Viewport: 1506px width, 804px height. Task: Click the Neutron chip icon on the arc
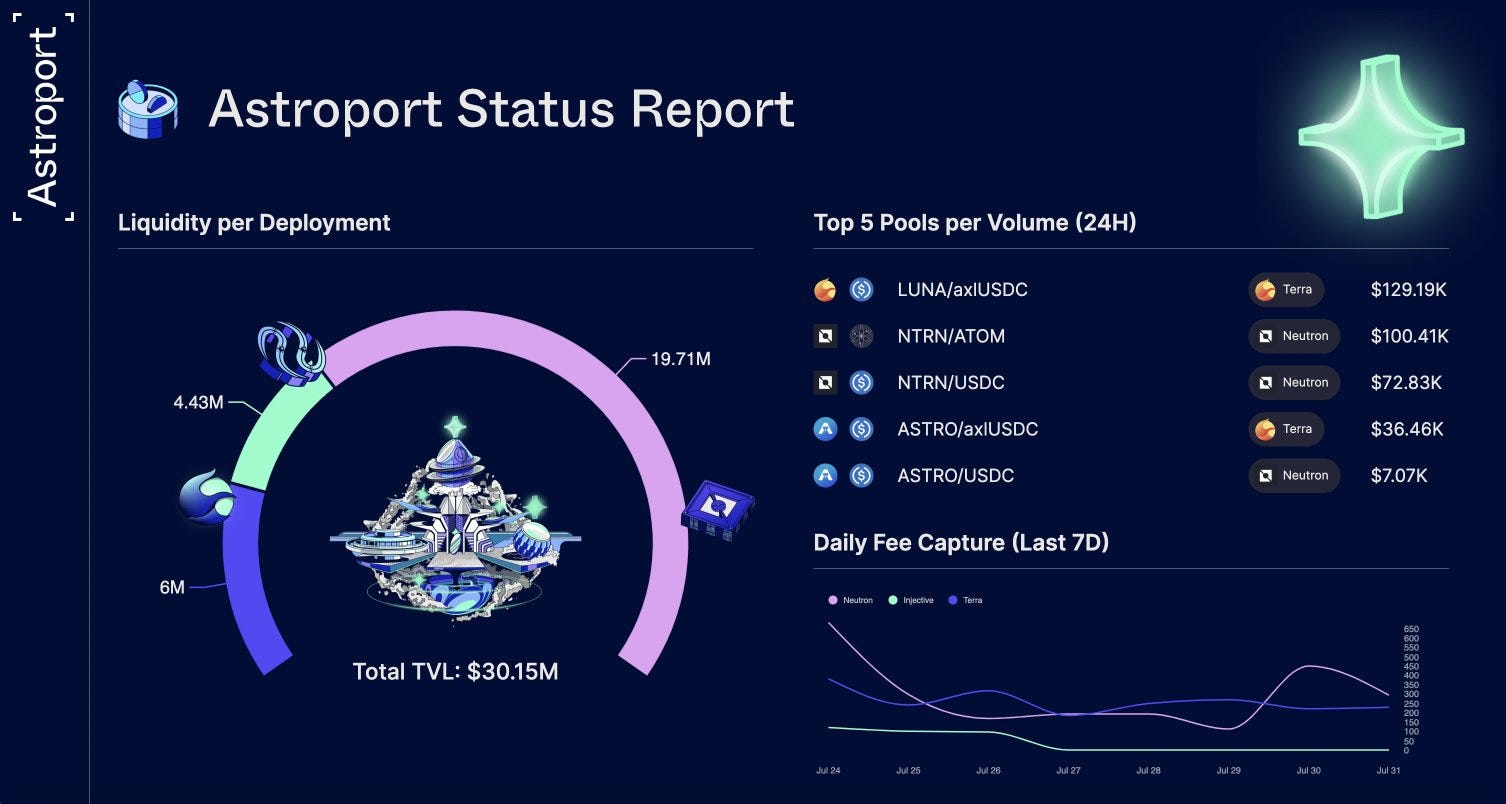click(x=717, y=509)
